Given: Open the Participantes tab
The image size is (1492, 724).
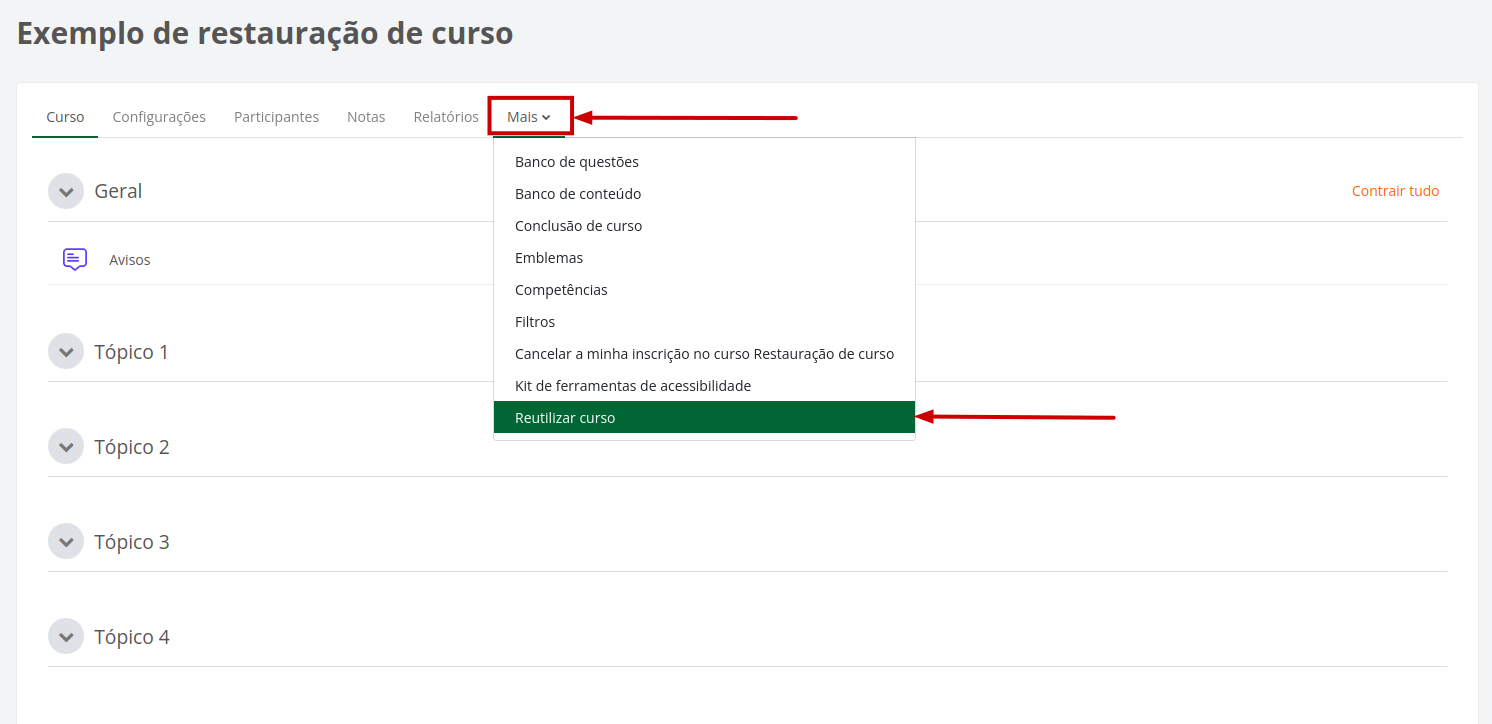Looking at the screenshot, I should point(276,116).
